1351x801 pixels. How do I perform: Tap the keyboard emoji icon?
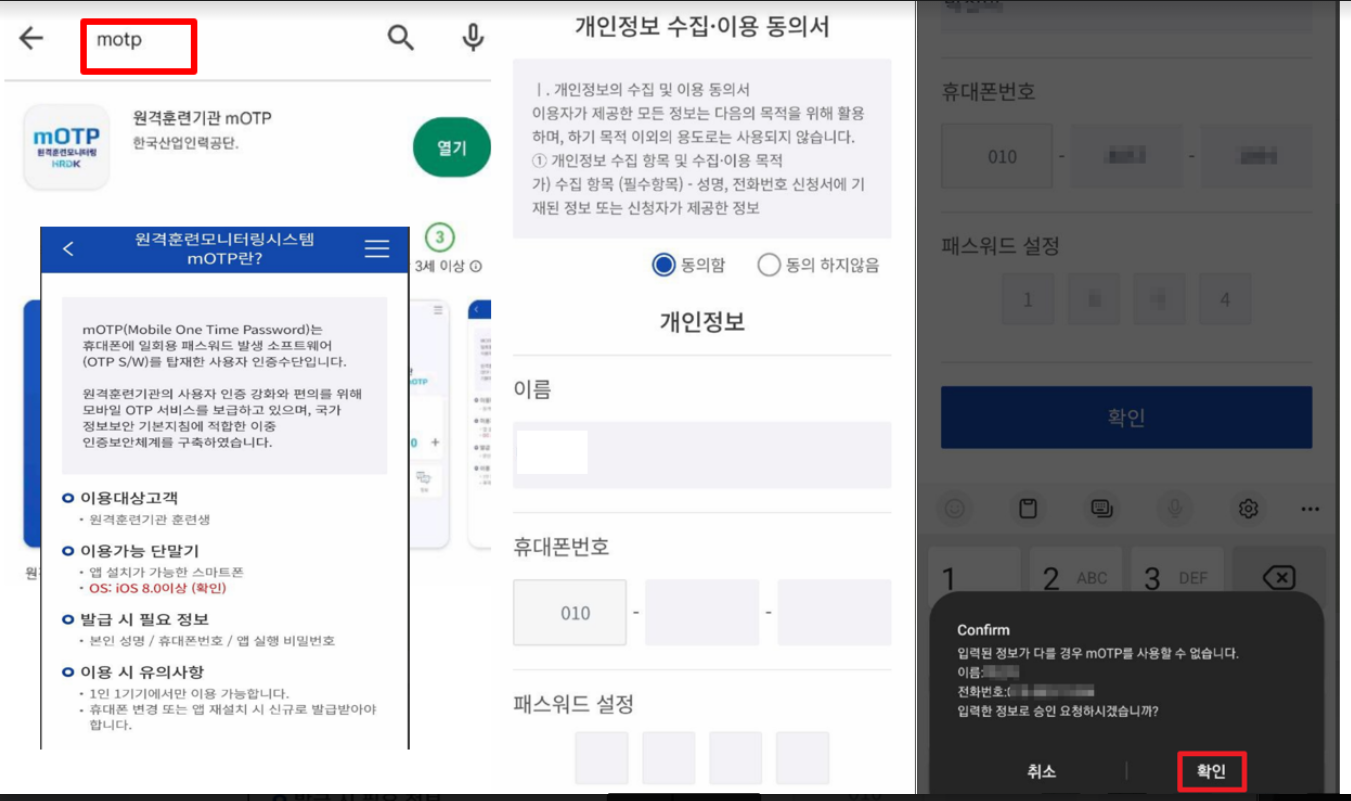pyautogui.click(x=955, y=509)
